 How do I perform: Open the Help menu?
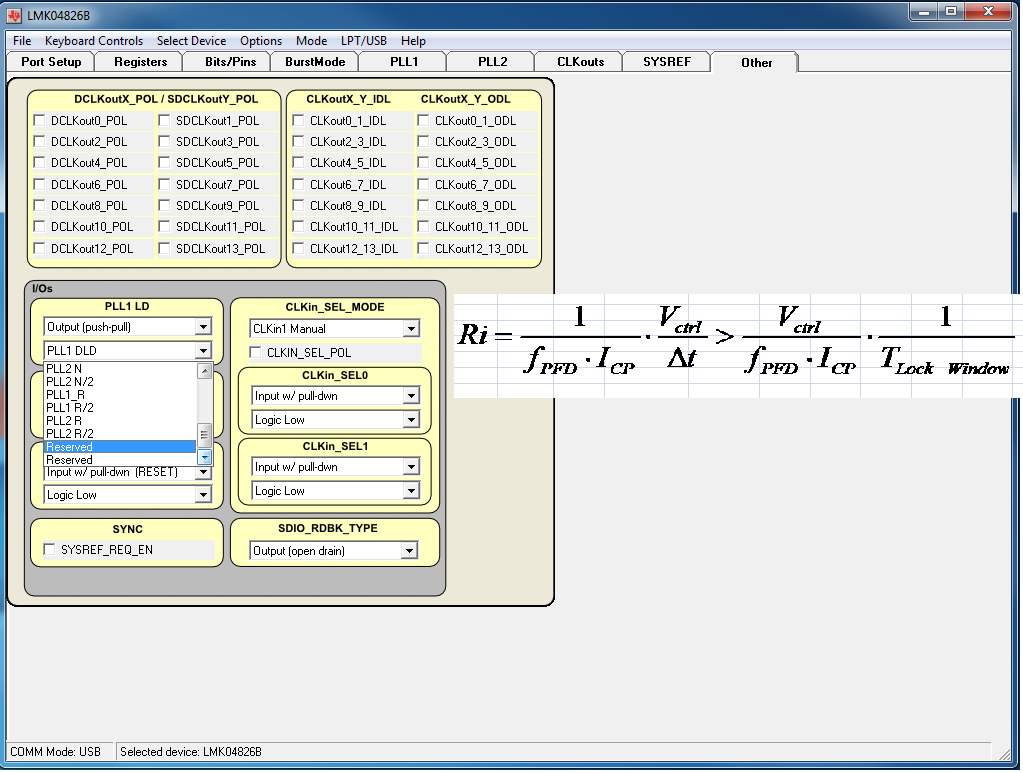click(x=413, y=40)
